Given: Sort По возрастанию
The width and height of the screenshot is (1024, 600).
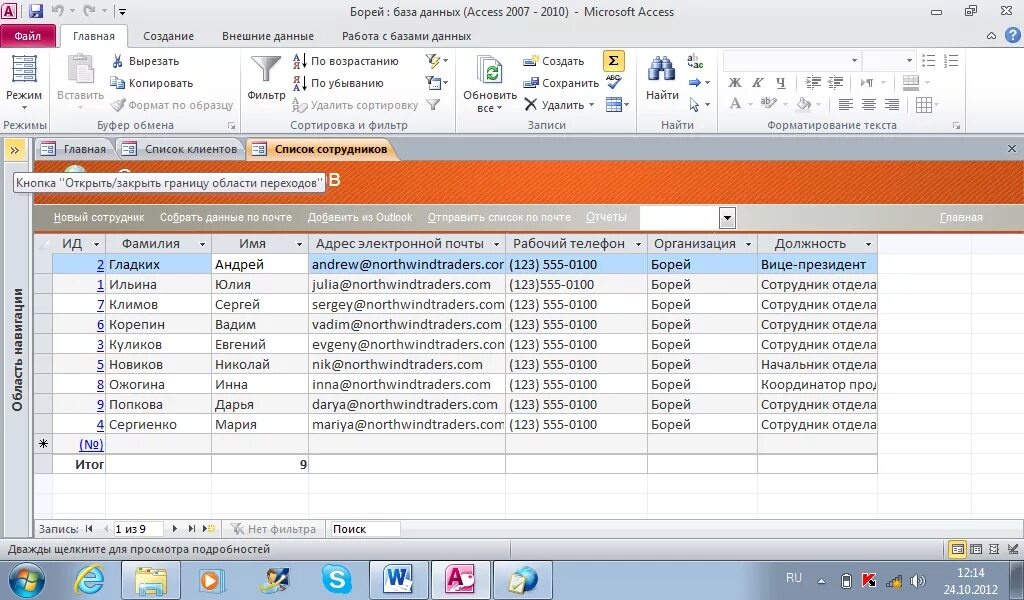Looking at the screenshot, I should 345,61.
